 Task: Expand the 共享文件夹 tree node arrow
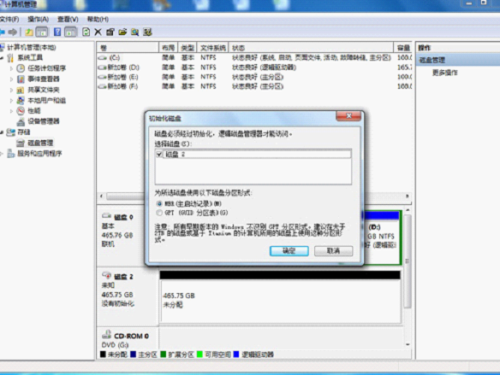tap(11, 90)
